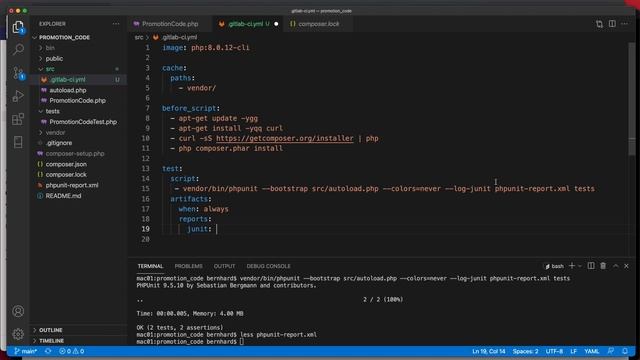Open terminal launch profile dropdown arrow
Viewport: 640px width, 360px height.
tap(580, 266)
